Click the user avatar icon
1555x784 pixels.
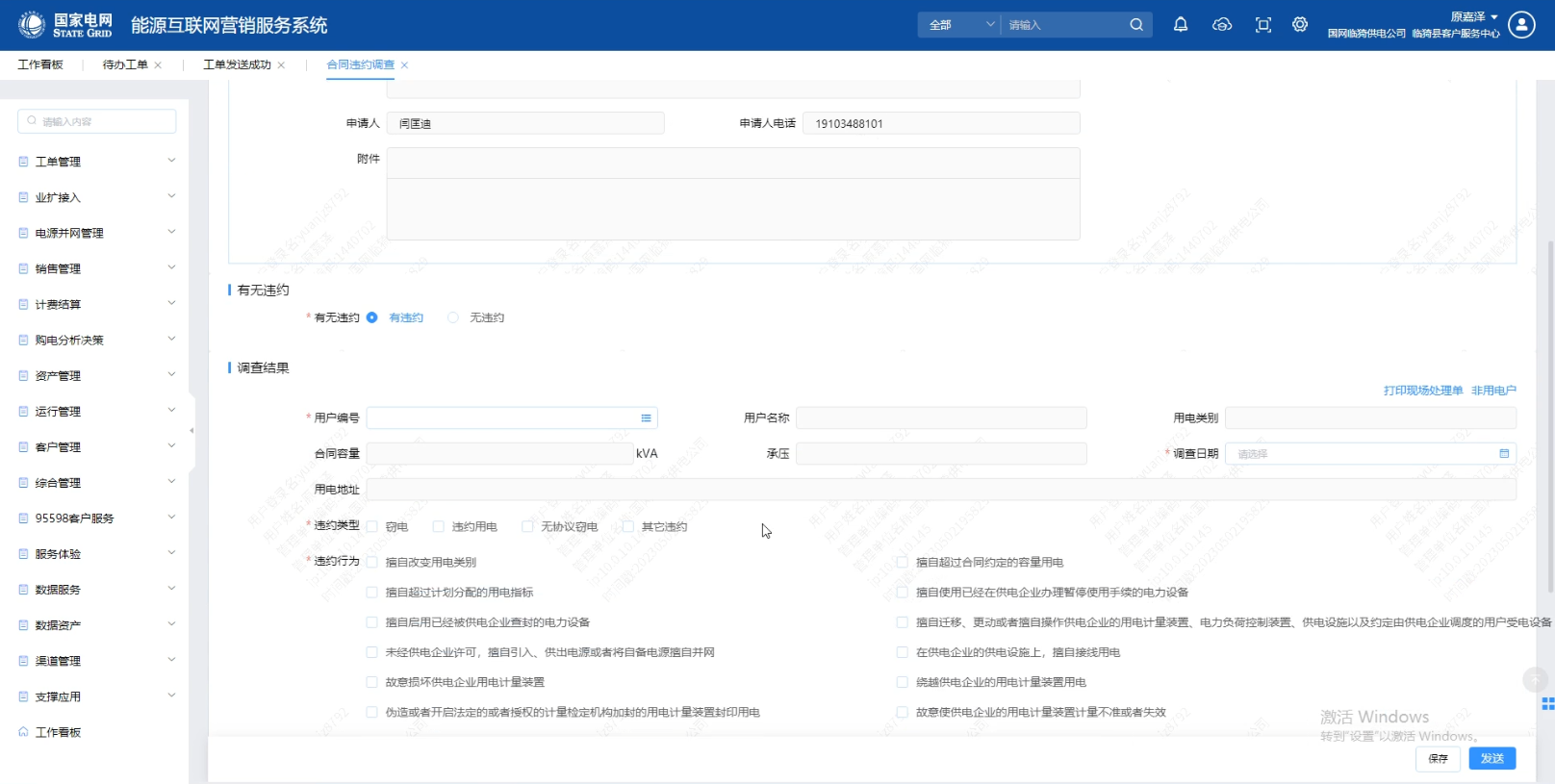[1521, 25]
